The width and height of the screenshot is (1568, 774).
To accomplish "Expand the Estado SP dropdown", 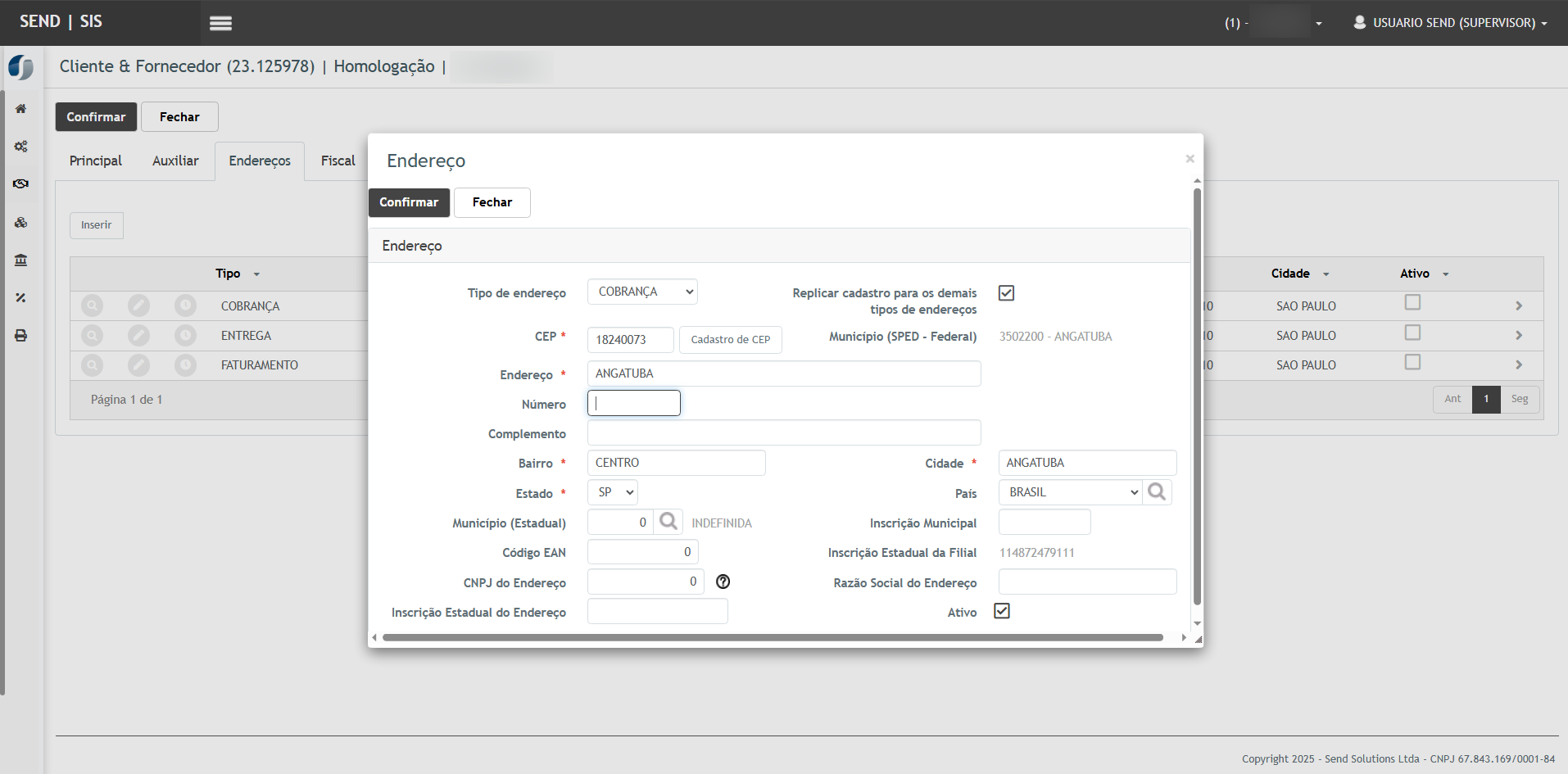I will [613, 492].
